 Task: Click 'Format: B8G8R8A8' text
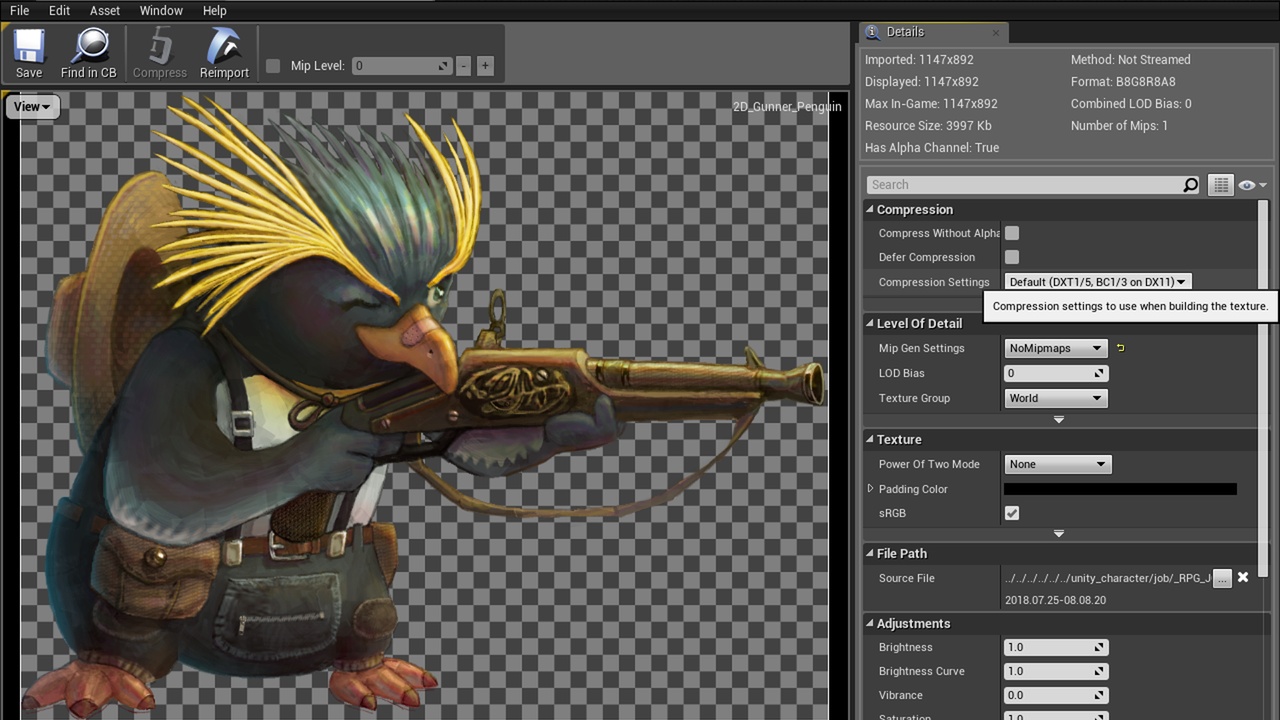pyautogui.click(x=1123, y=82)
